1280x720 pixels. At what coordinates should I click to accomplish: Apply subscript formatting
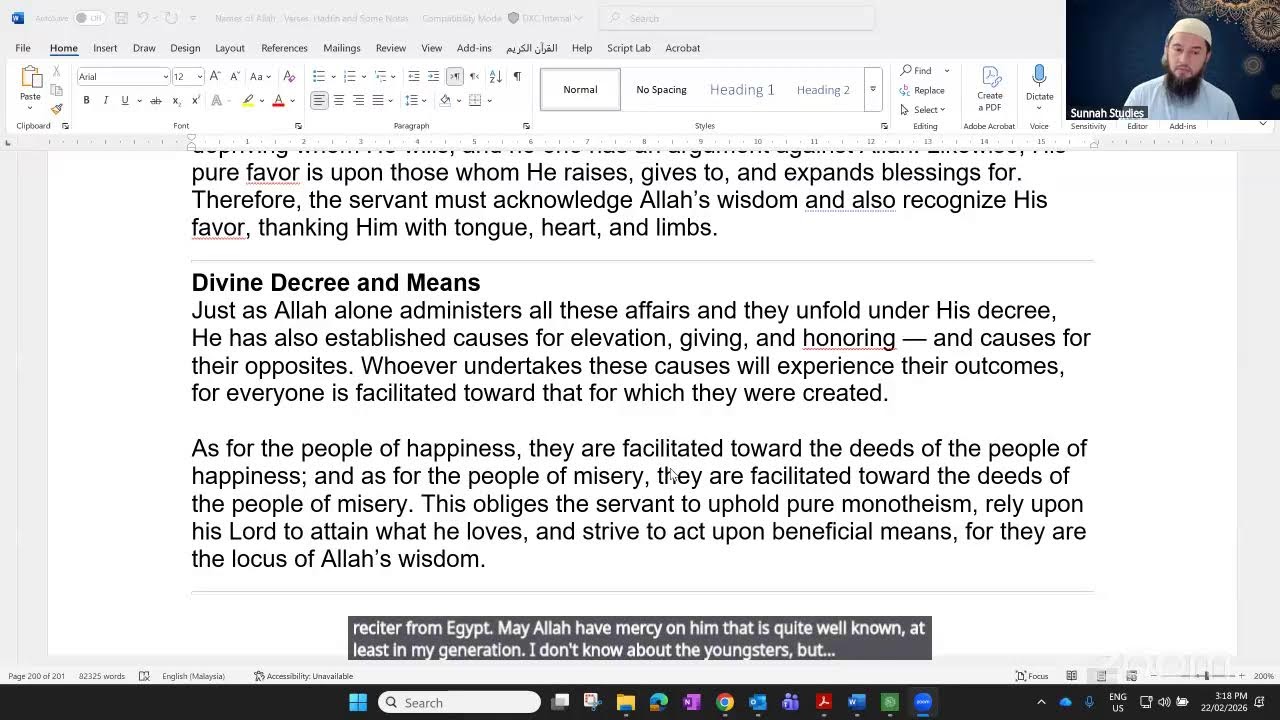(x=176, y=100)
